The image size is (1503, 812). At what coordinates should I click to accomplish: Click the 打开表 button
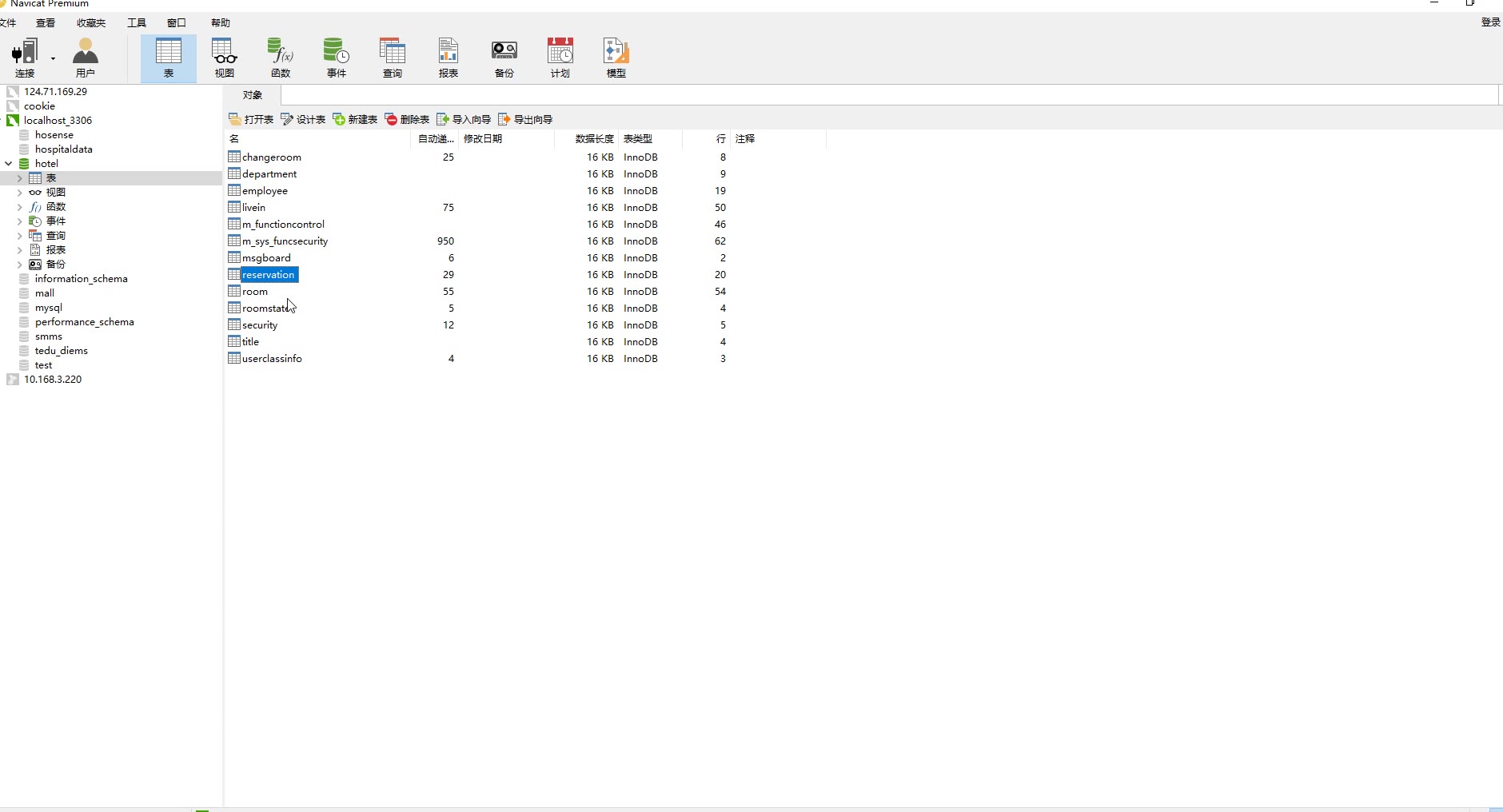(251, 119)
